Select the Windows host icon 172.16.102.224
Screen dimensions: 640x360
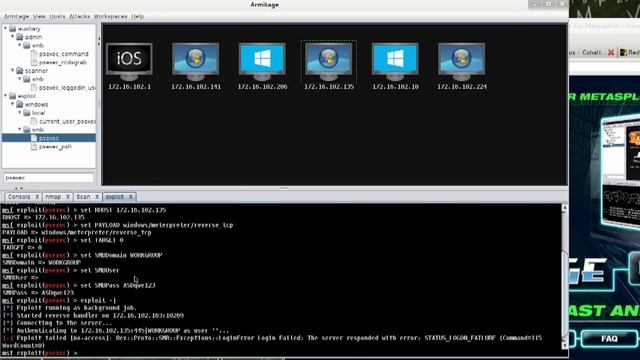click(462, 62)
